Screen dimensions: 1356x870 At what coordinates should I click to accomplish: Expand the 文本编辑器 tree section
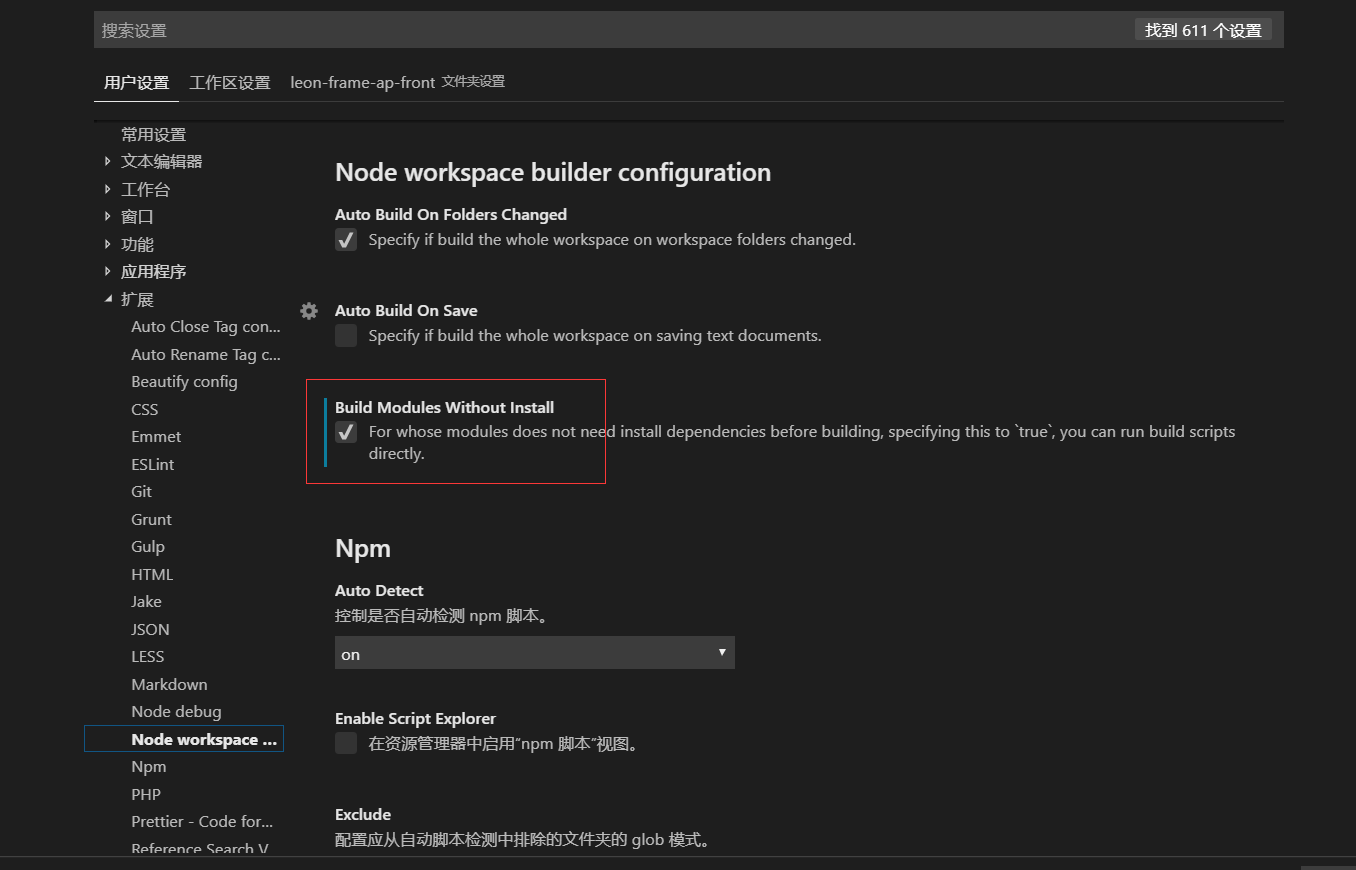click(108, 162)
